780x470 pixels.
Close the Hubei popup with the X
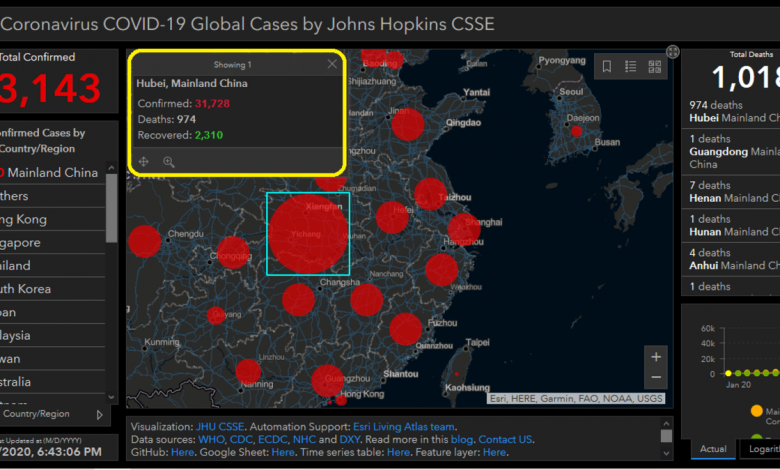click(x=332, y=64)
